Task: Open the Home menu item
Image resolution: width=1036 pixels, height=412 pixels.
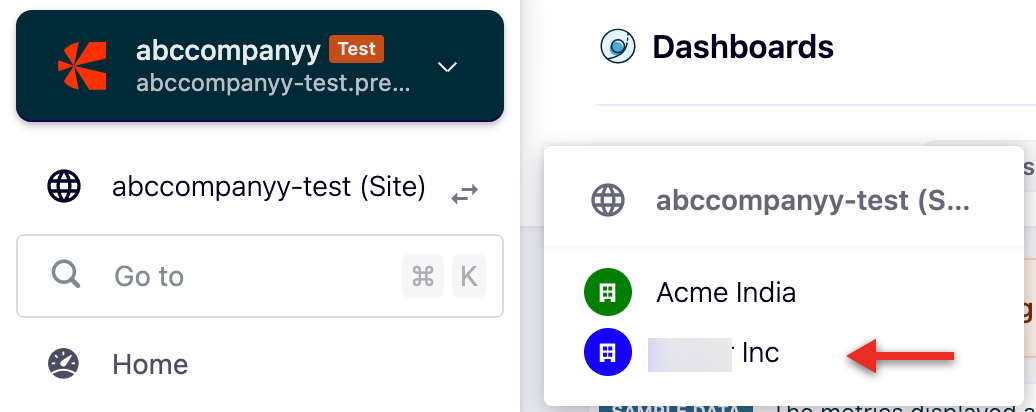Action: (150, 364)
